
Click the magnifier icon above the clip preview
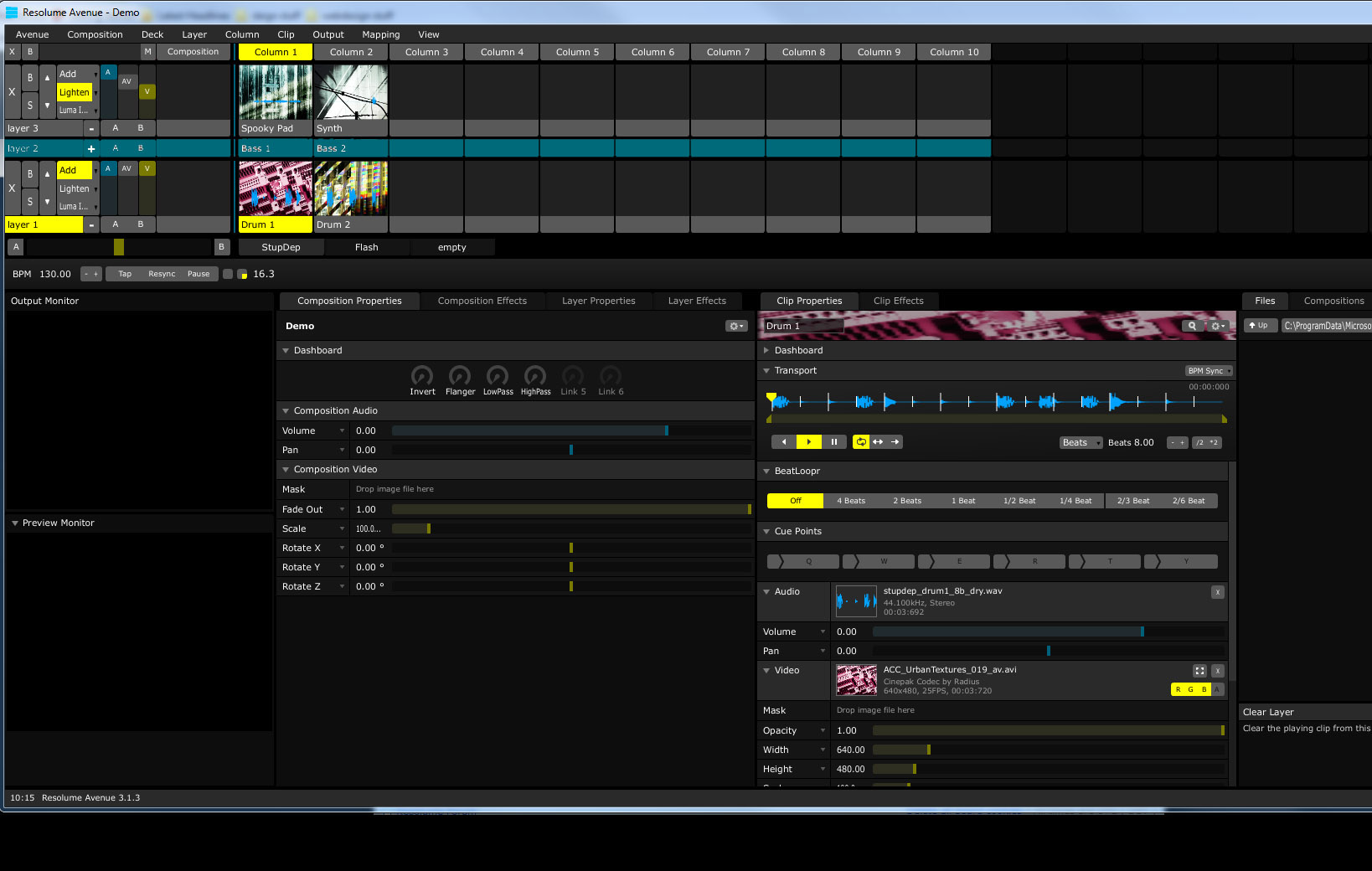pyautogui.click(x=1192, y=326)
